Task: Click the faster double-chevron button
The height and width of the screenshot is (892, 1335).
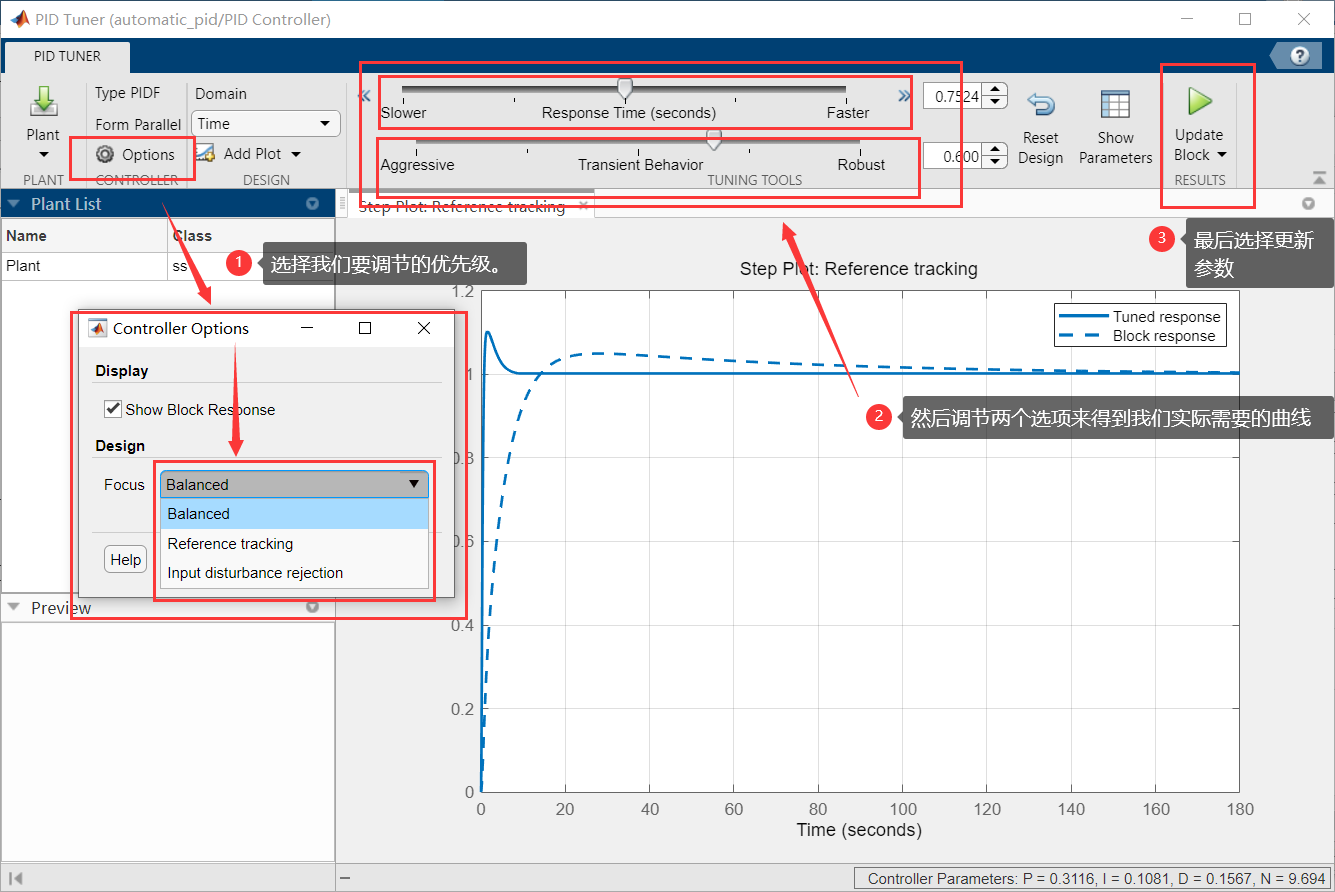Action: pos(904,96)
